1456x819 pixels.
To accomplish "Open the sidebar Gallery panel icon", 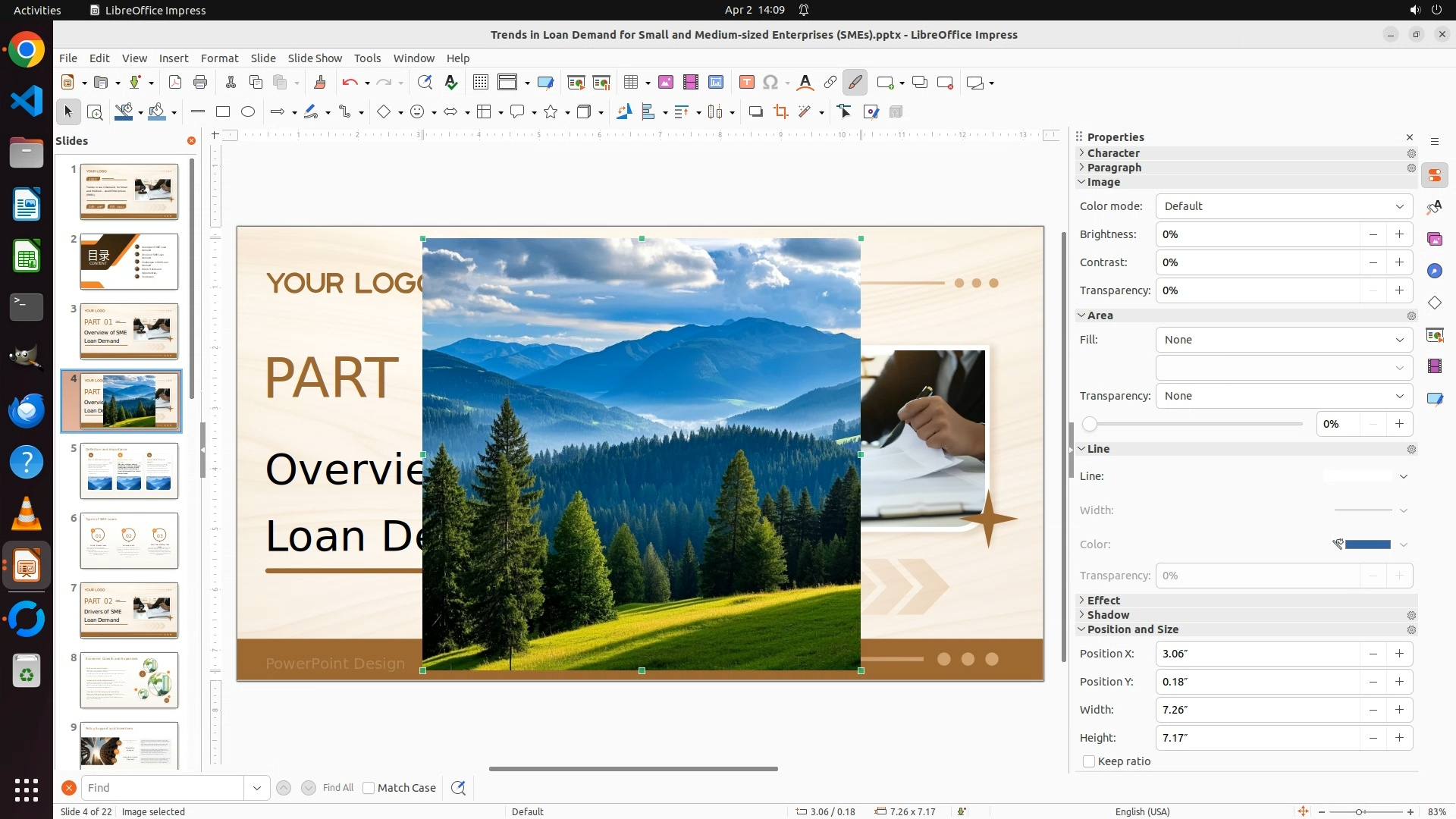I will coord(1434,240).
